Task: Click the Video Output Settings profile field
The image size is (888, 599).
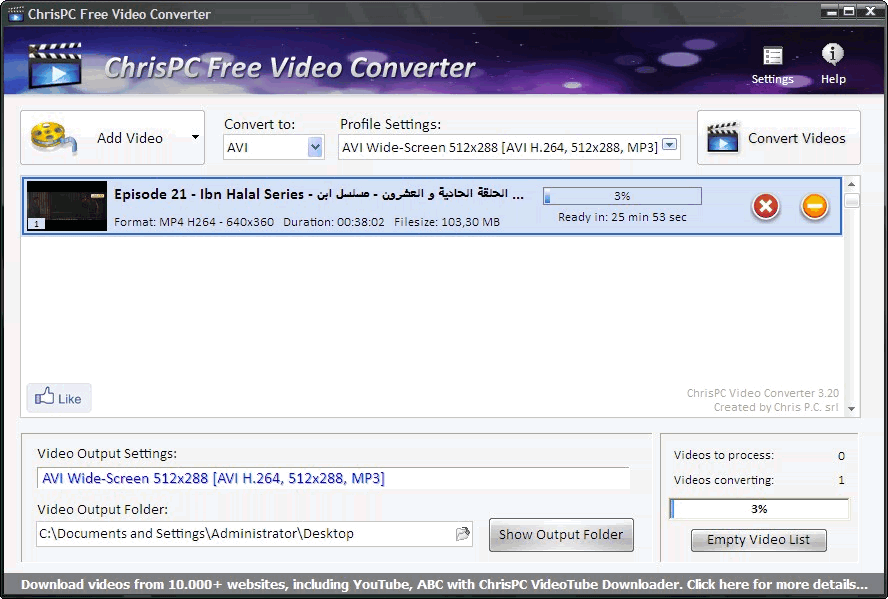Action: [333, 478]
